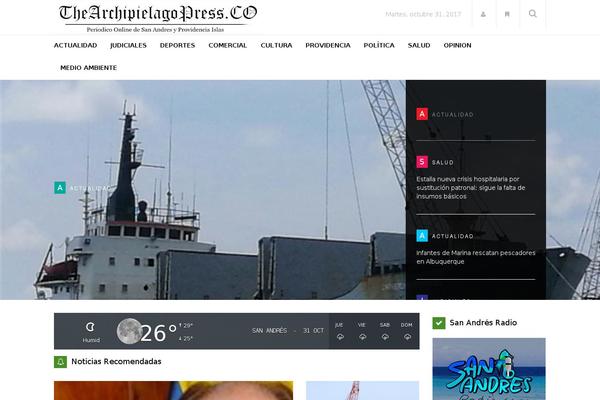Open the ACTUALIDAD menu item
The height and width of the screenshot is (400, 600).
point(75,45)
